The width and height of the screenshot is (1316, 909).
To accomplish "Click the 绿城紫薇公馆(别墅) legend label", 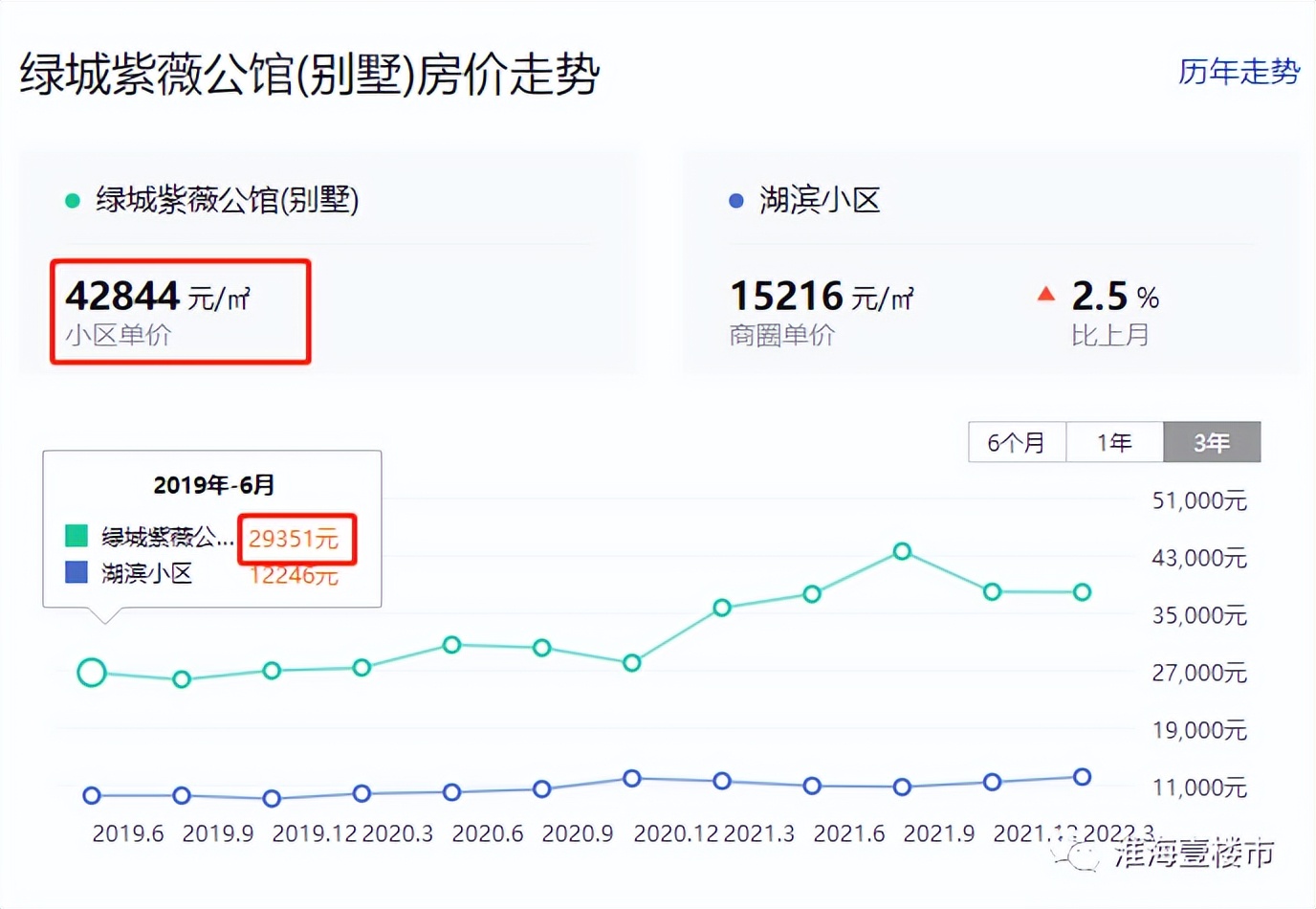I will click(228, 201).
